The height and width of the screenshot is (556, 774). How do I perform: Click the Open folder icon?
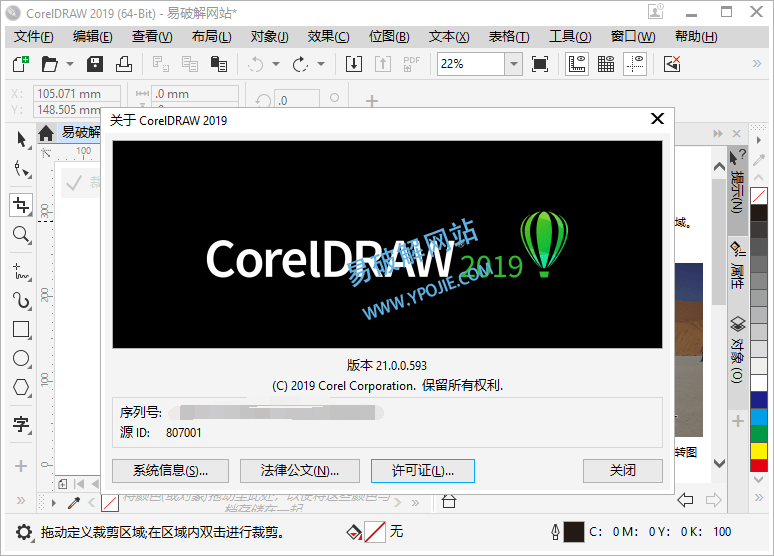pos(49,64)
